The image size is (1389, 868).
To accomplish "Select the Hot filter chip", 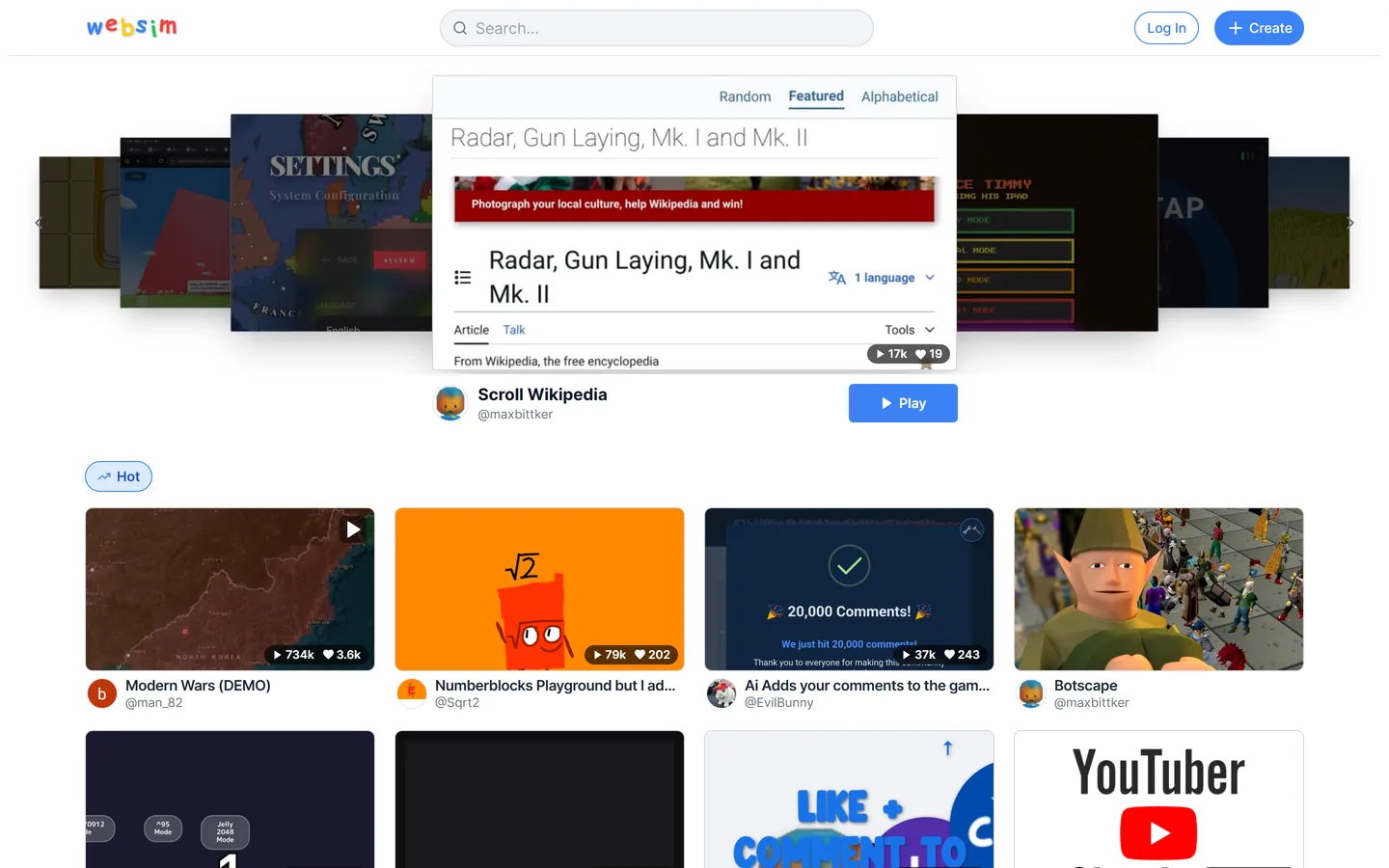I will pyautogui.click(x=119, y=476).
